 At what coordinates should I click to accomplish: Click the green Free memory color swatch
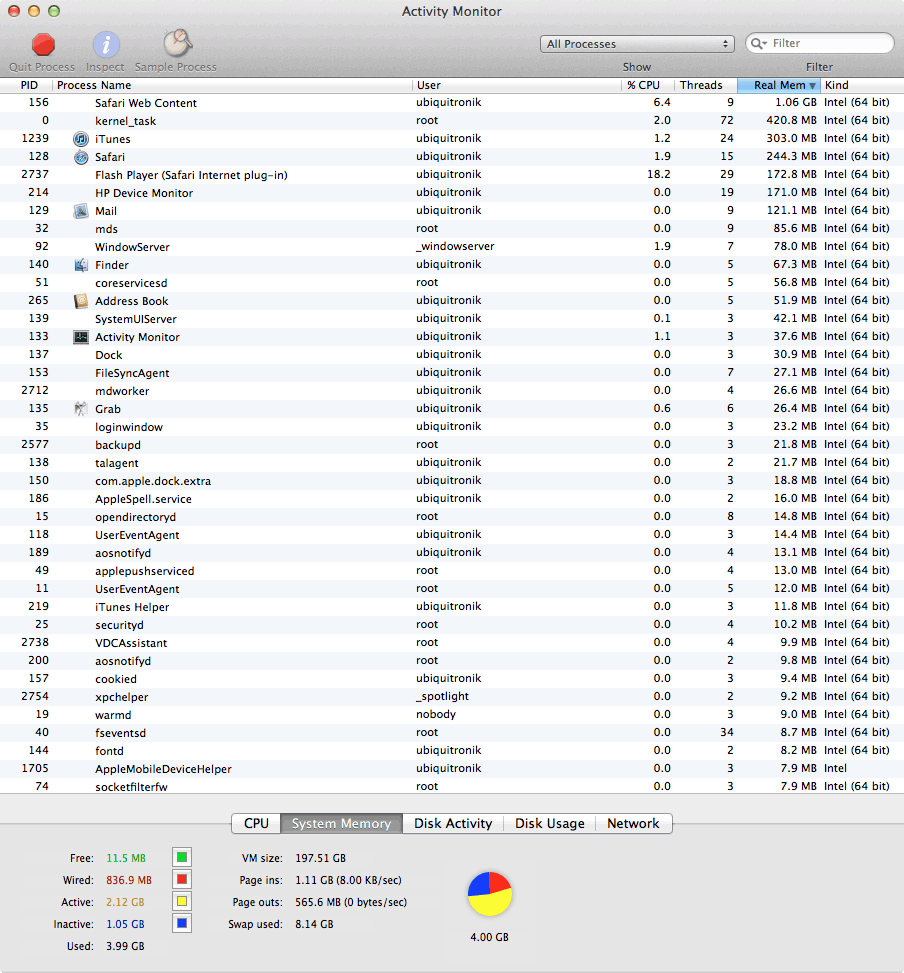[x=182, y=858]
